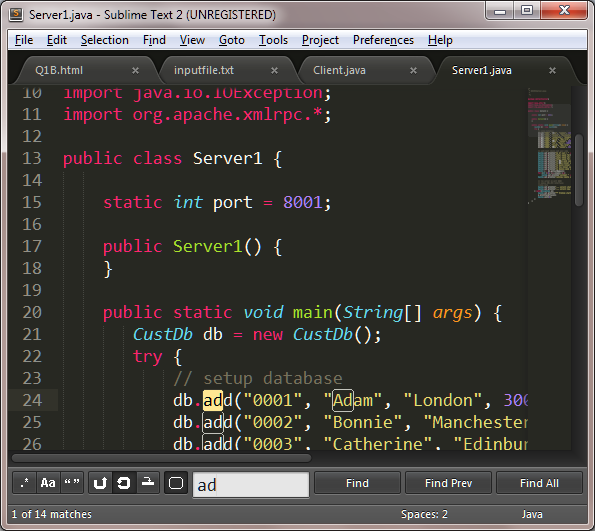Screen dimensions: 595x531
Task: Close the Client.java tab
Action: click(x=414, y=71)
